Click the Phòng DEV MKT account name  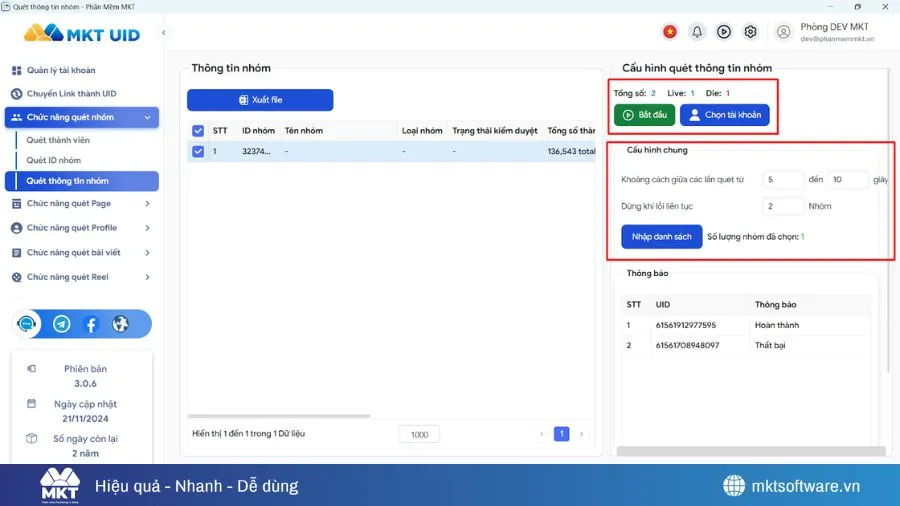(834, 27)
